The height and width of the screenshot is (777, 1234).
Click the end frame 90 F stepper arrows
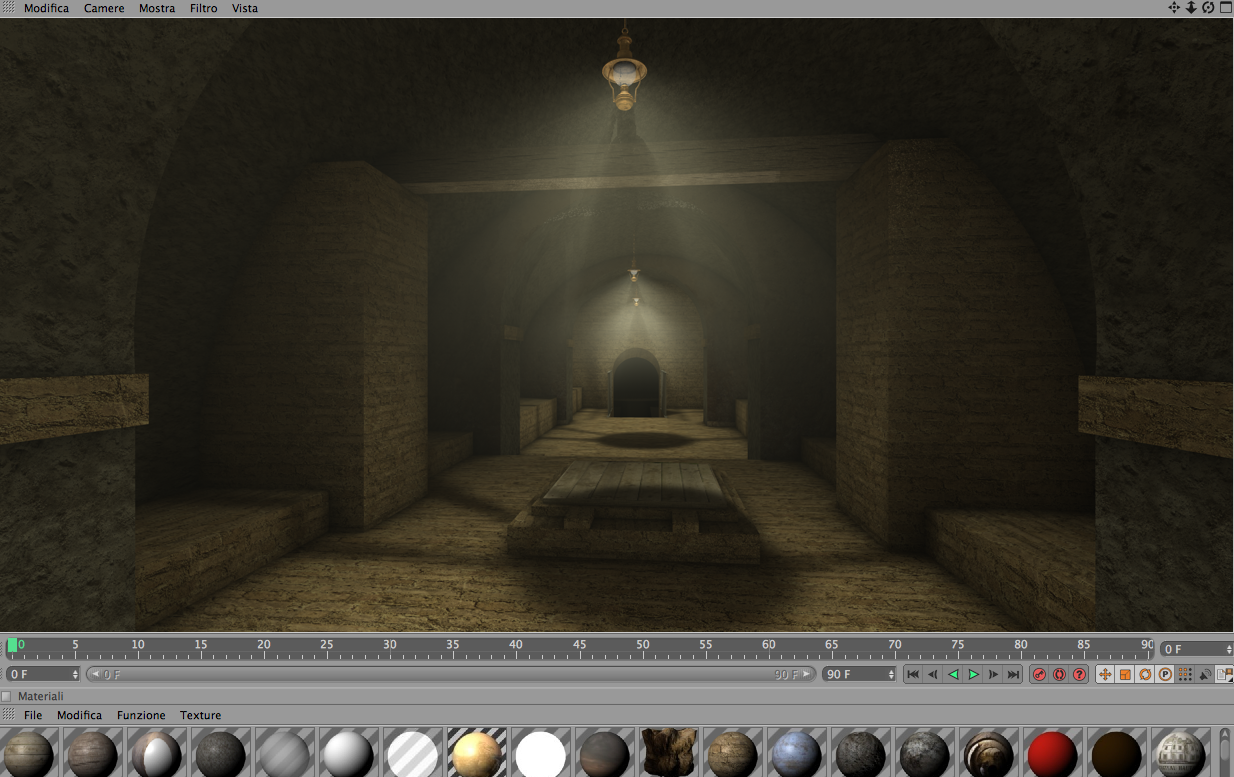[891, 675]
